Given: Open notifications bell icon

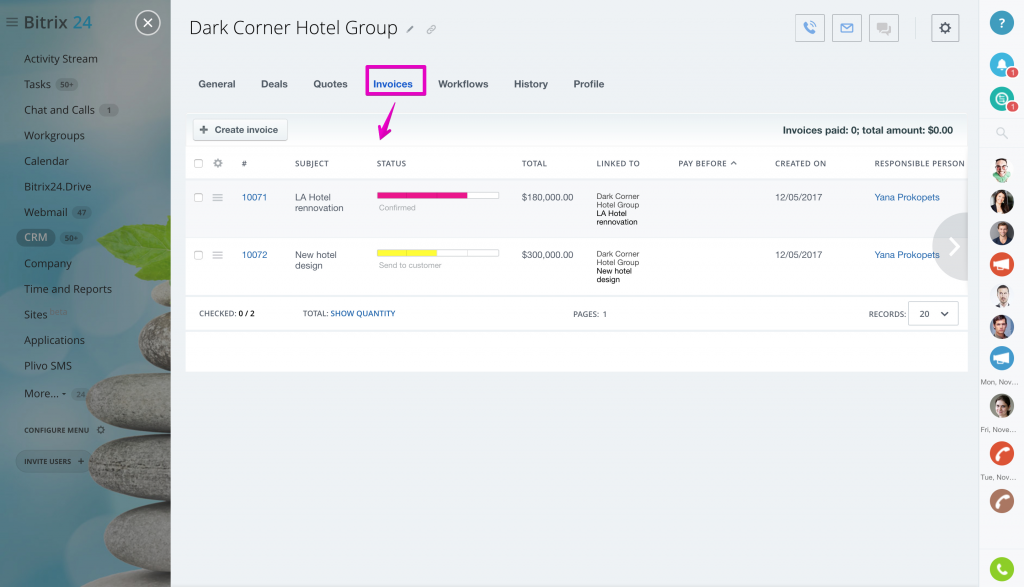Looking at the screenshot, I should tap(1001, 64).
